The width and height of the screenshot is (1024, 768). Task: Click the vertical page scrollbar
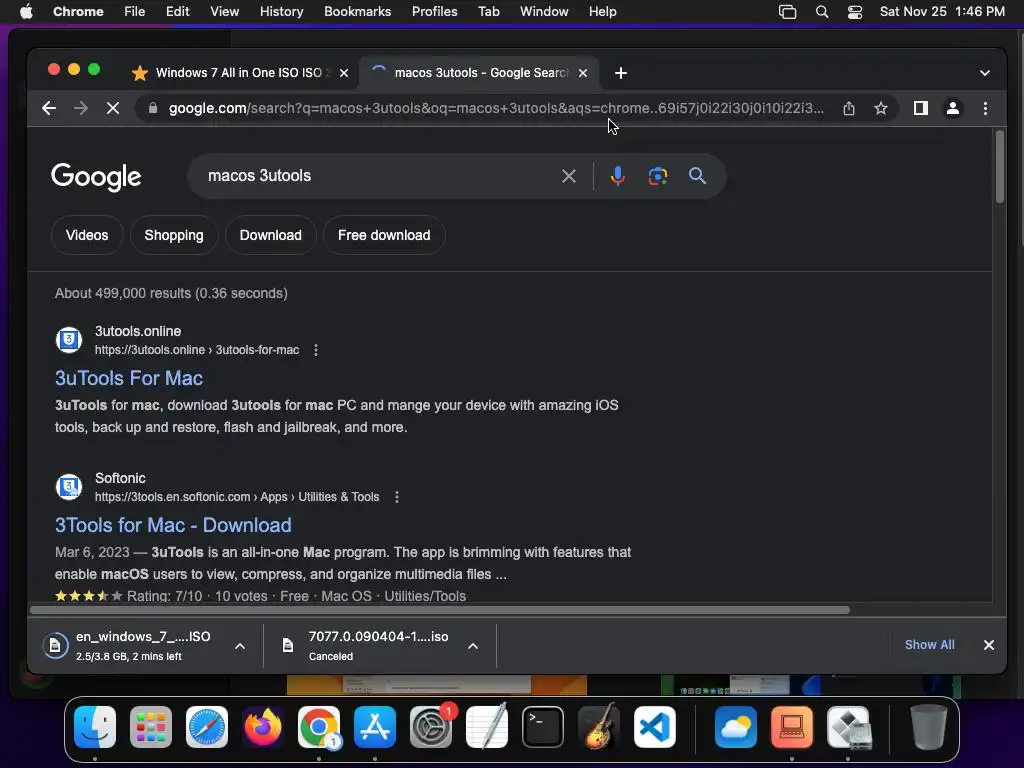(999, 167)
